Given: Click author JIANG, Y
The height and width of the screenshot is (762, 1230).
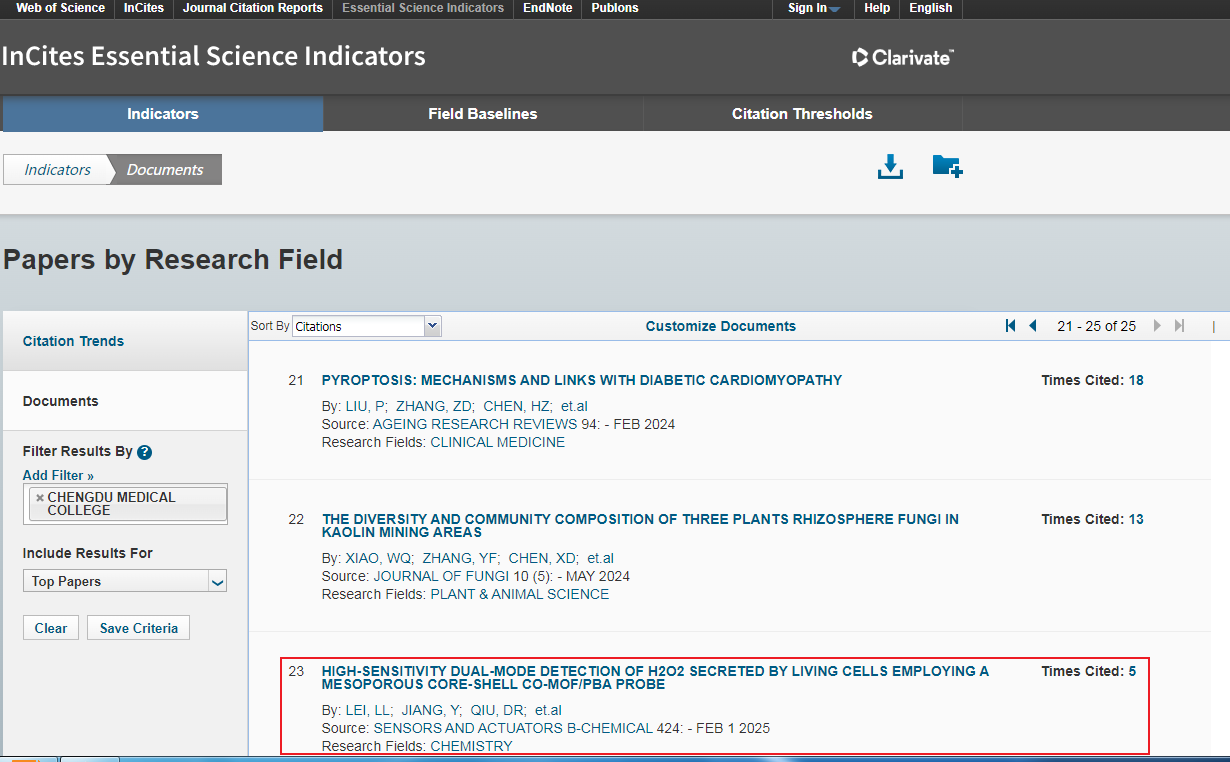Looking at the screenshot, I should tap(432, 710).
